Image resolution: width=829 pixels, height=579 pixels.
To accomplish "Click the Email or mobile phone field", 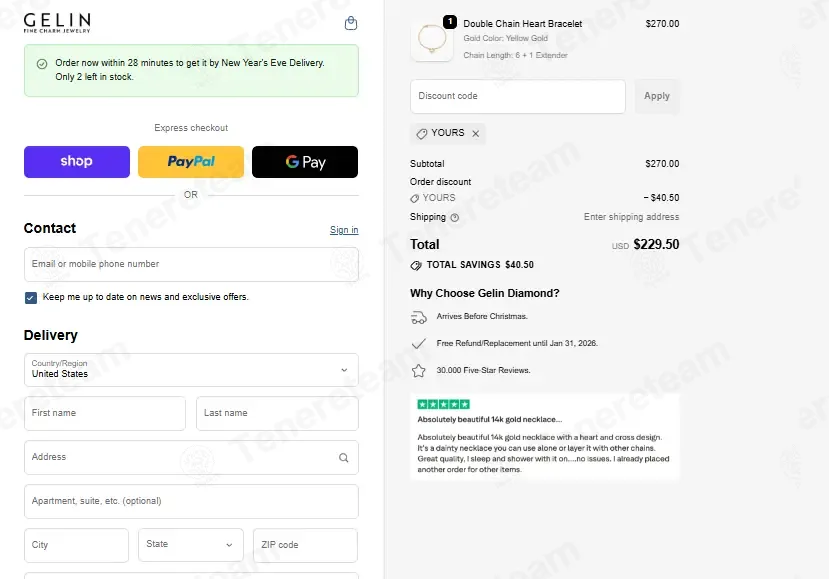I will point(191,264).
